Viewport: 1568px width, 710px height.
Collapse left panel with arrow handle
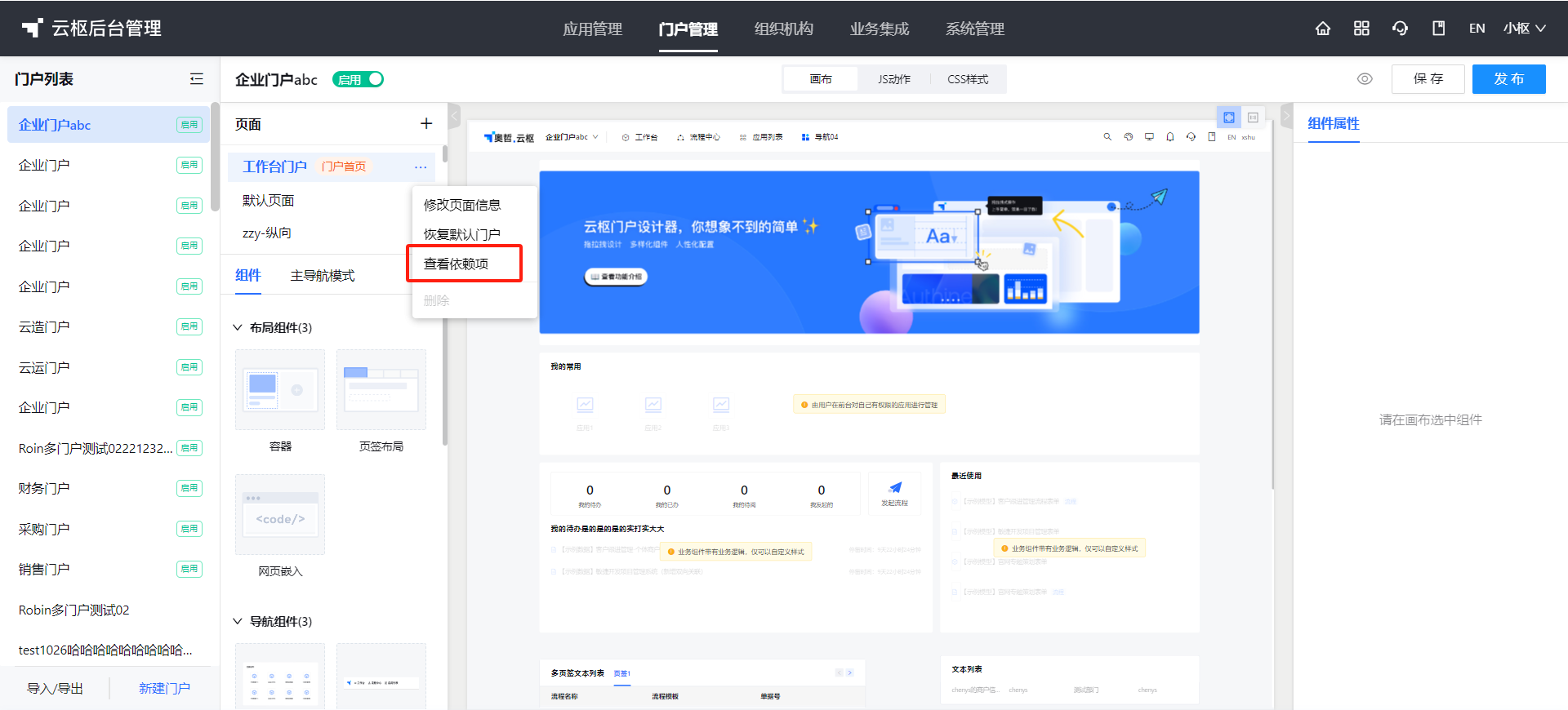pyautogui.click(x=455, y=115)
